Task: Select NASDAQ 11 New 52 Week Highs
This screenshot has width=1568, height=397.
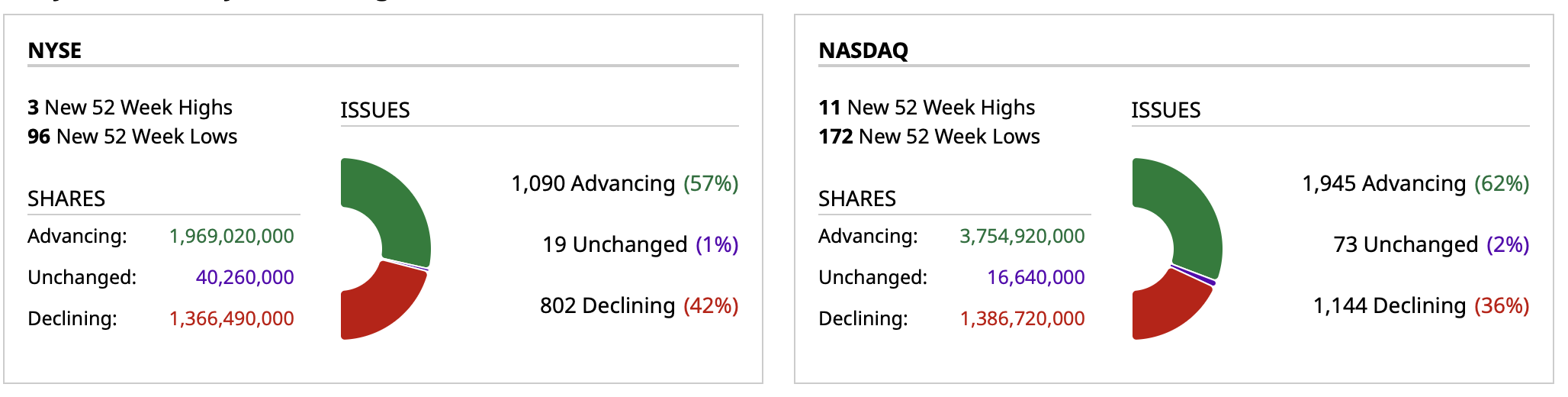Action: (x=927, y=108)
